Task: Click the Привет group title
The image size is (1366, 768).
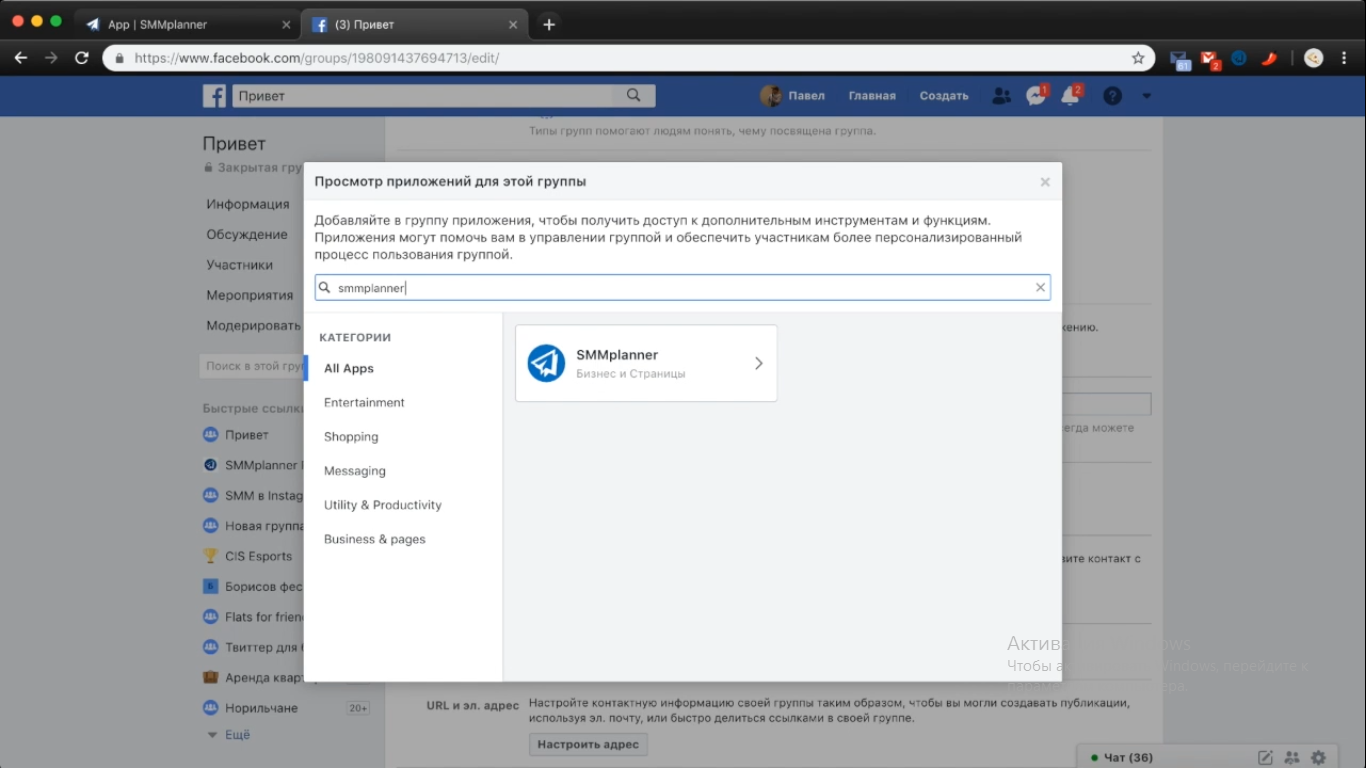Action: pos(234,143)
